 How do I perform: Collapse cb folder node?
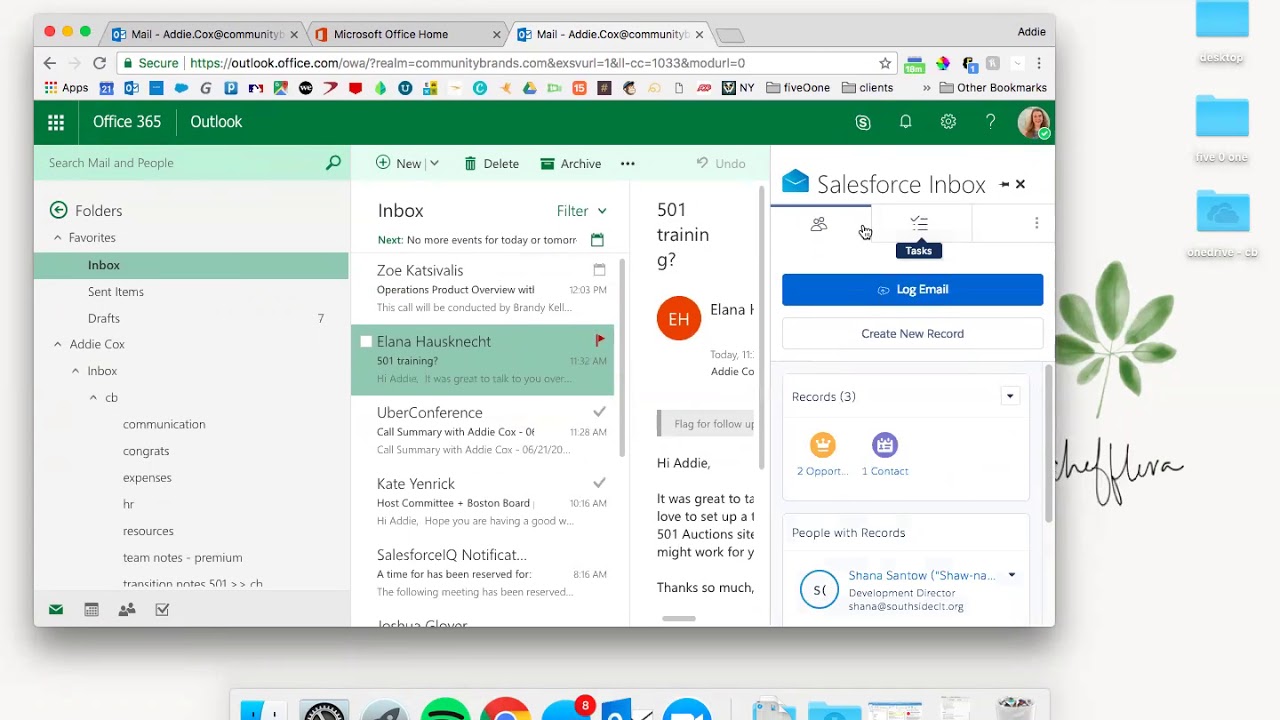93,397
